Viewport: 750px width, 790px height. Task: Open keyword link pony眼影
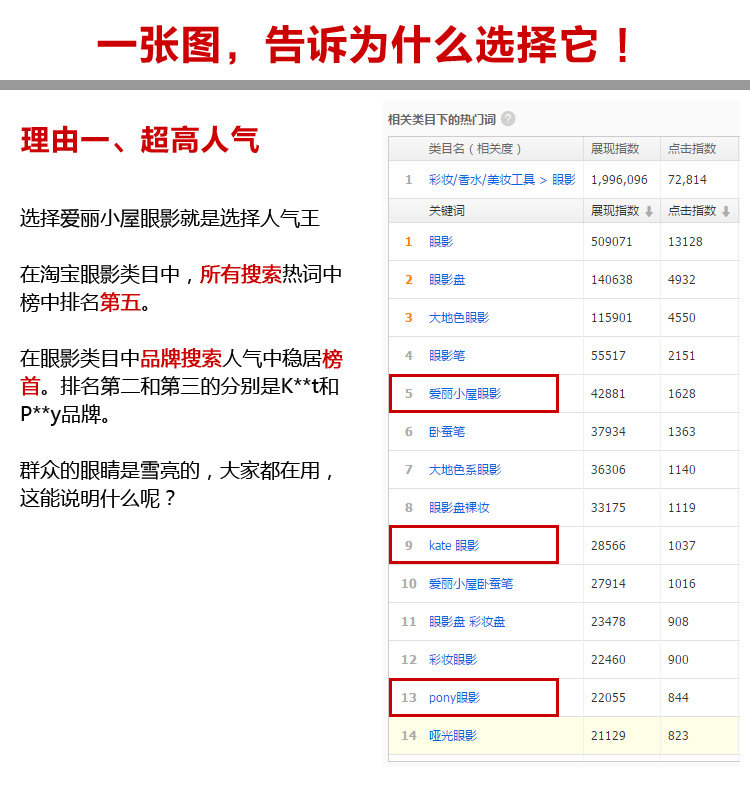[x=454, y=698]
